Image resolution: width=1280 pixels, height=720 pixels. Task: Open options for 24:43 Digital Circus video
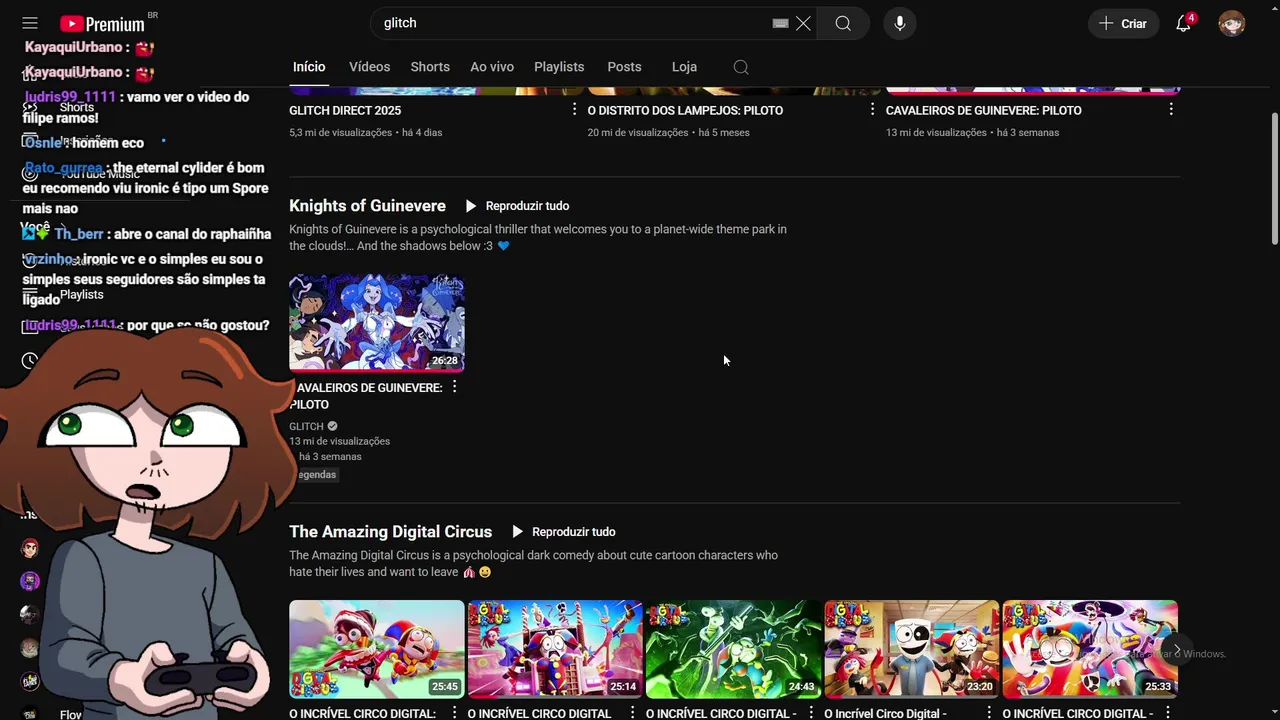pos(810,712)
